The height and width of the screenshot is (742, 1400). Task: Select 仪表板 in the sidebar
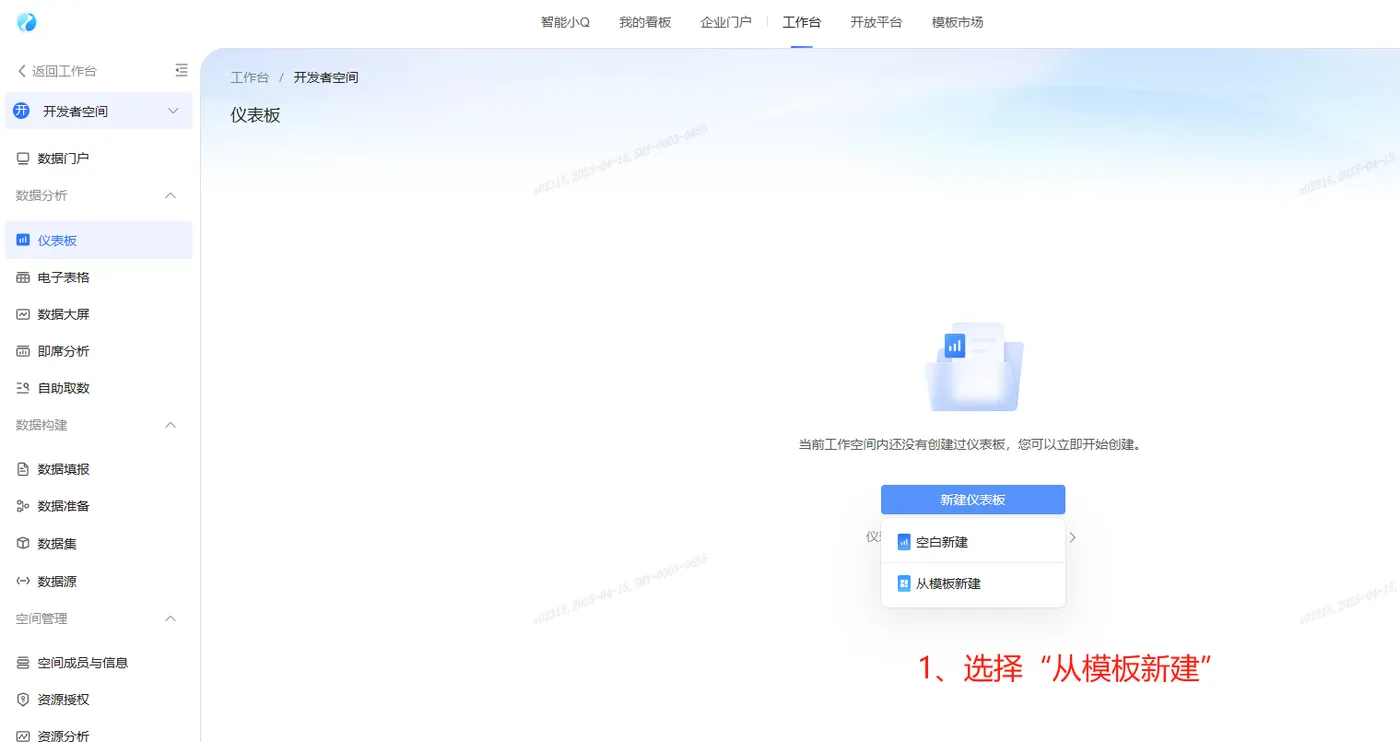98,240
